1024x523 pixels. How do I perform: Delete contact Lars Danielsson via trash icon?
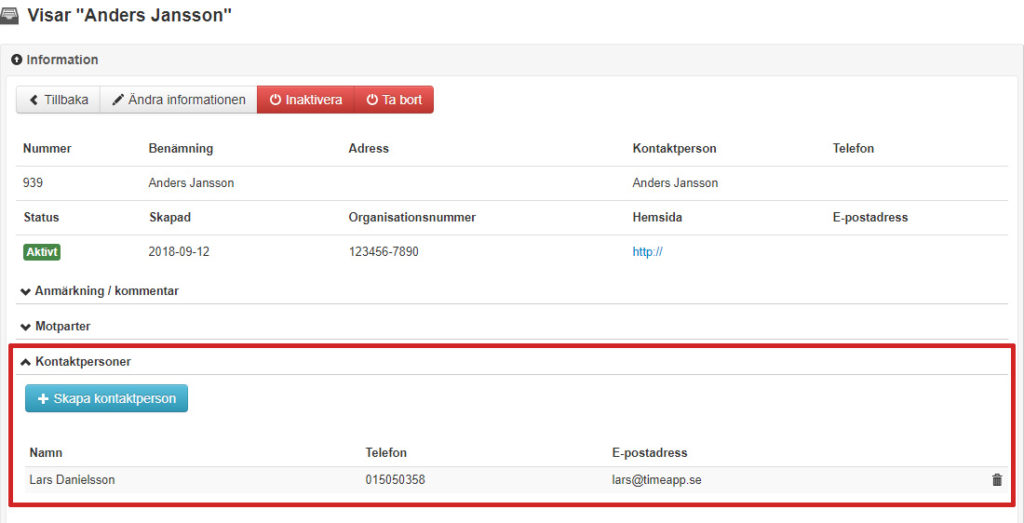tap(996, 480)
